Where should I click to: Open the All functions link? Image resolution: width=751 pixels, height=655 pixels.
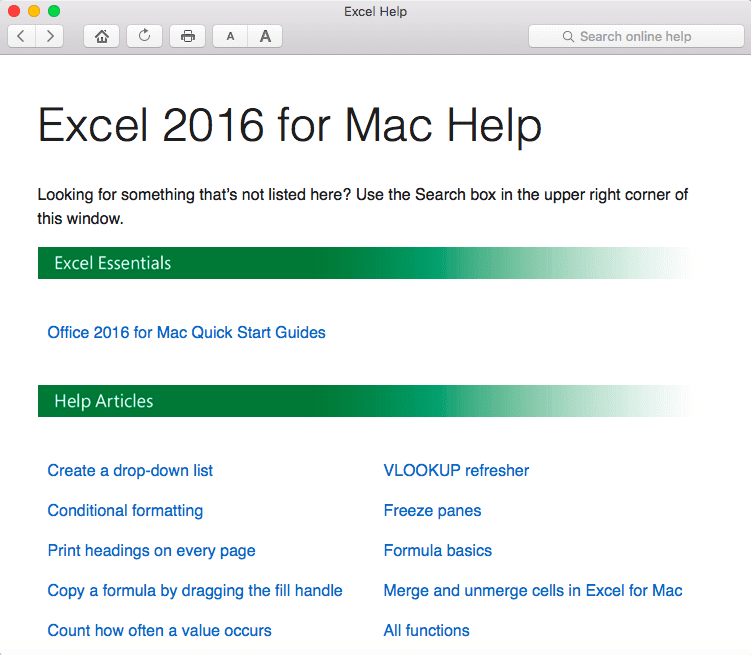coord(426,630)
